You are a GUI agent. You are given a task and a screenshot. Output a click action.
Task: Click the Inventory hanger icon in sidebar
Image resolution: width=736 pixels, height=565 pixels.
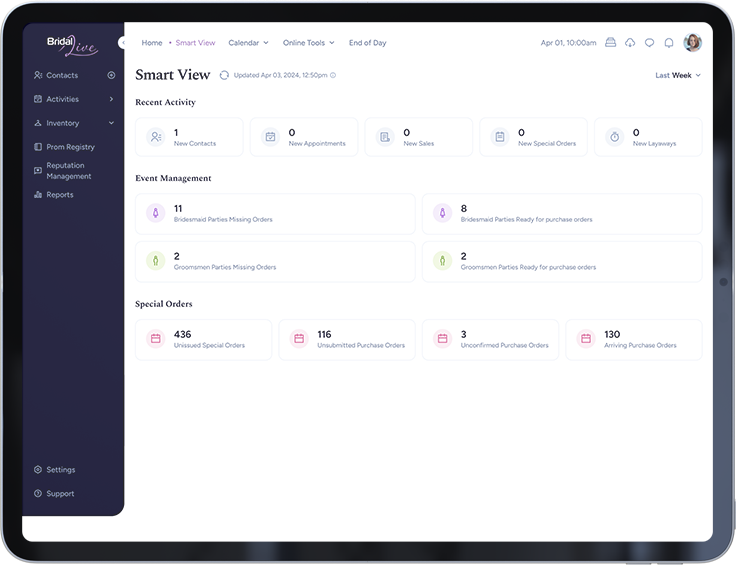click(x=38, y=123)
